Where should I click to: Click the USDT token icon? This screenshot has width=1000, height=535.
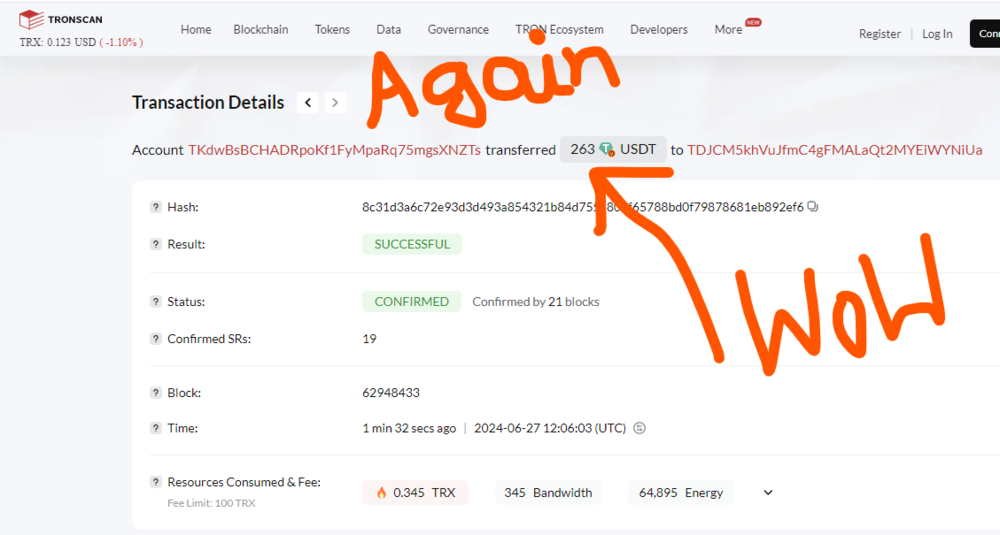click(607, 150)
